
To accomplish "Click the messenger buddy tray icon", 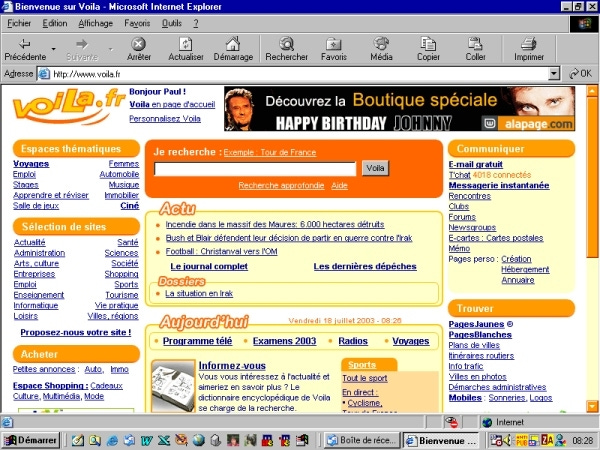I will point(561,440).
